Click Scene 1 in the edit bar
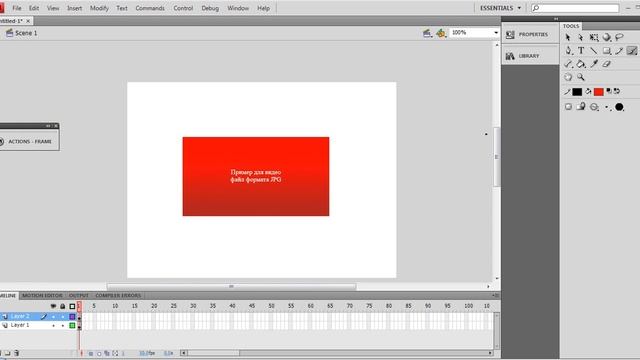640x360 pixels. [x=22, y=33]
